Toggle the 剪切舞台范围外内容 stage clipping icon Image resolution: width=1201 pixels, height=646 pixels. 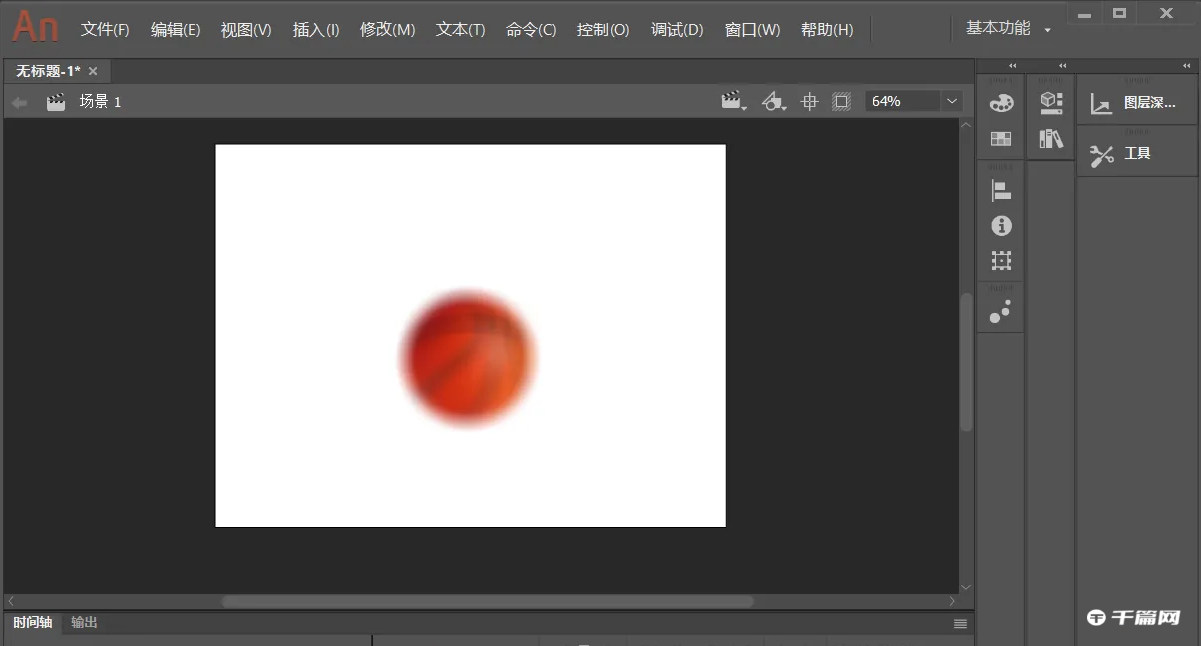[x=841, y=100]
